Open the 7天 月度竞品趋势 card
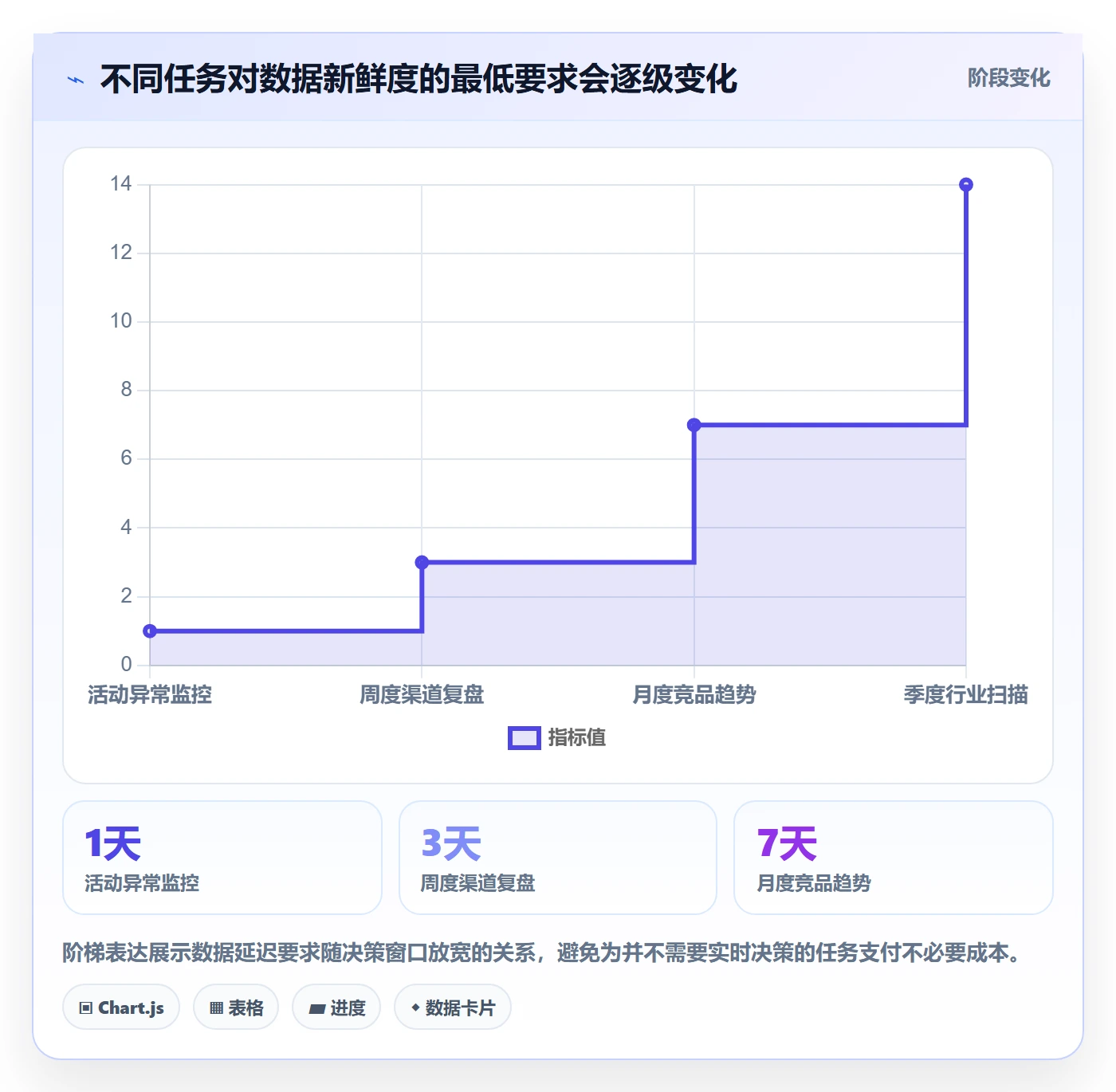 tap(894, 858)
